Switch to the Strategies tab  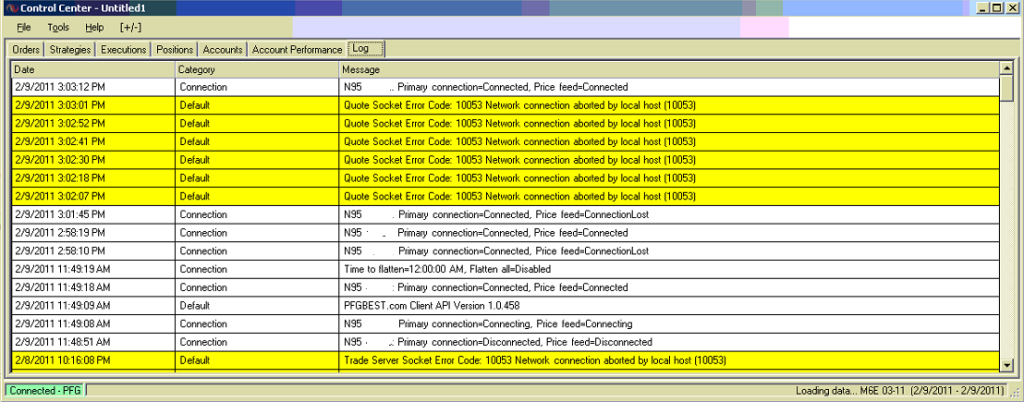pos(70,49)
